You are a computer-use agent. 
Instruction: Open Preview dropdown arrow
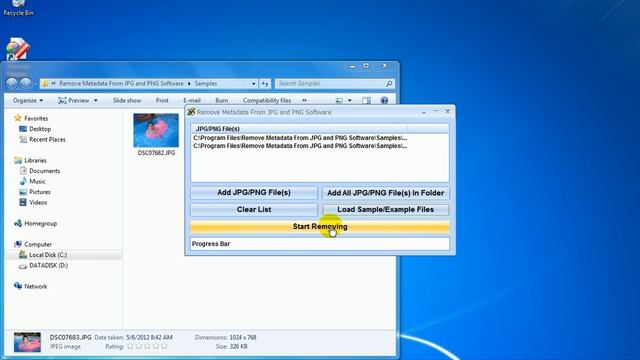[x=96, y=100]
